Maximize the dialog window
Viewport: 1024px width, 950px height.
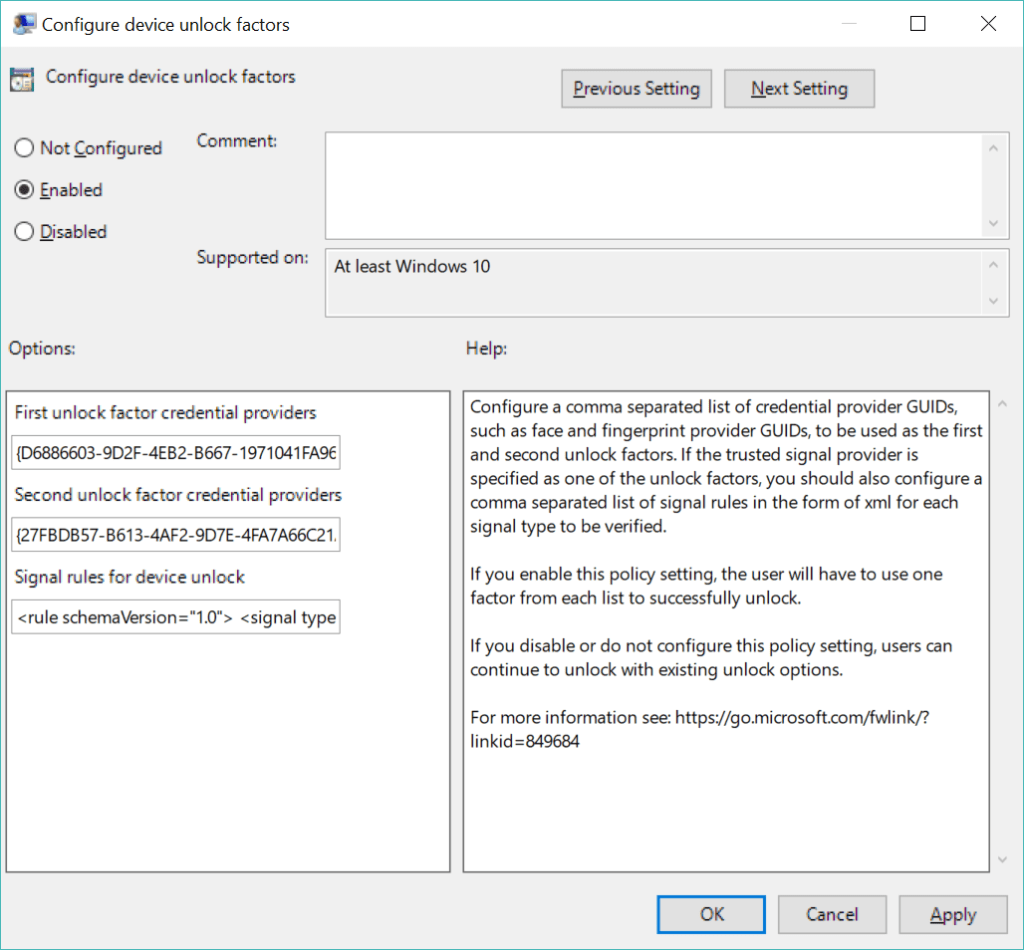pyautogui.click(x=917, y=24)
